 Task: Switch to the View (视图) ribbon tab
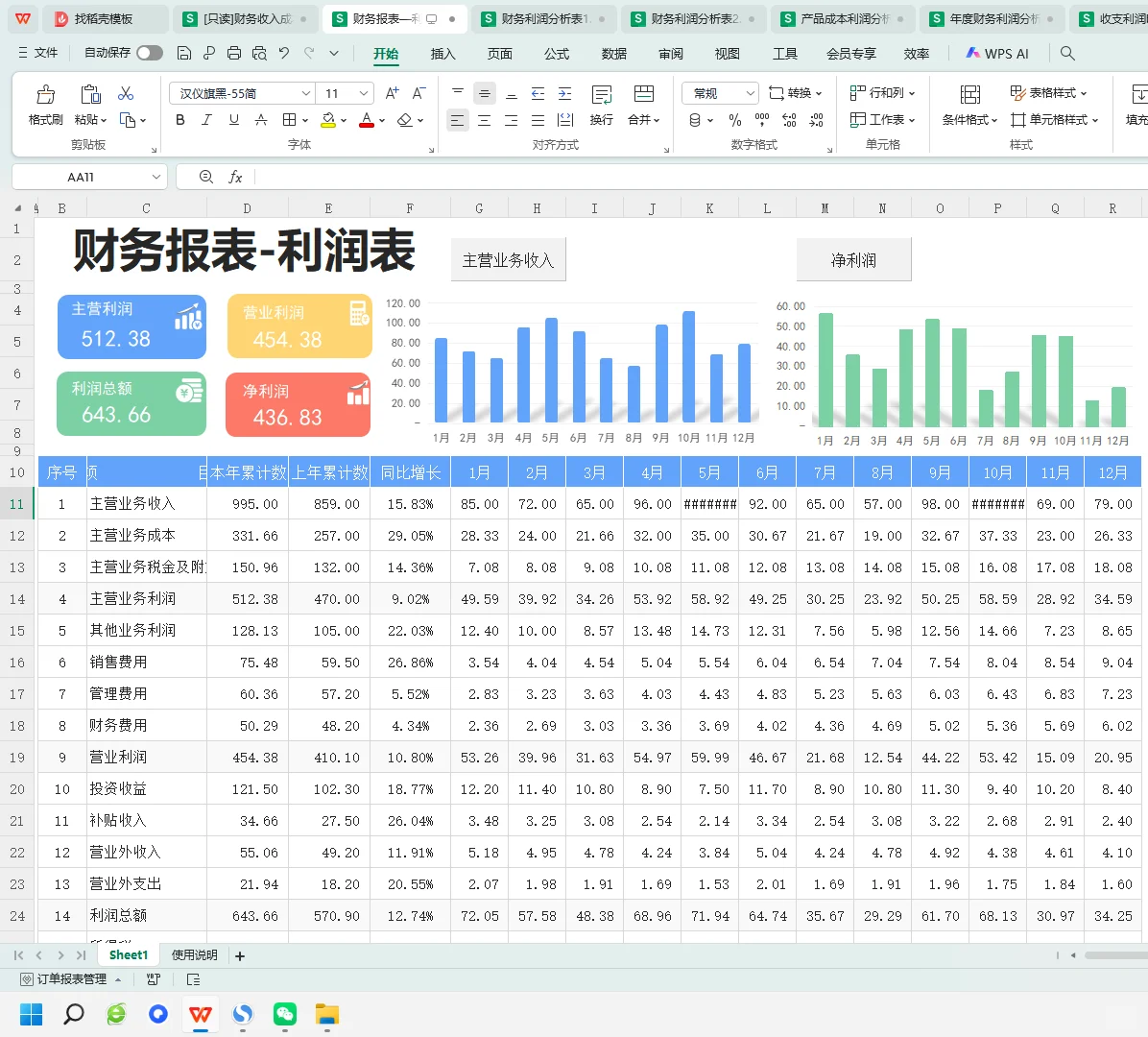pos(727,54)
